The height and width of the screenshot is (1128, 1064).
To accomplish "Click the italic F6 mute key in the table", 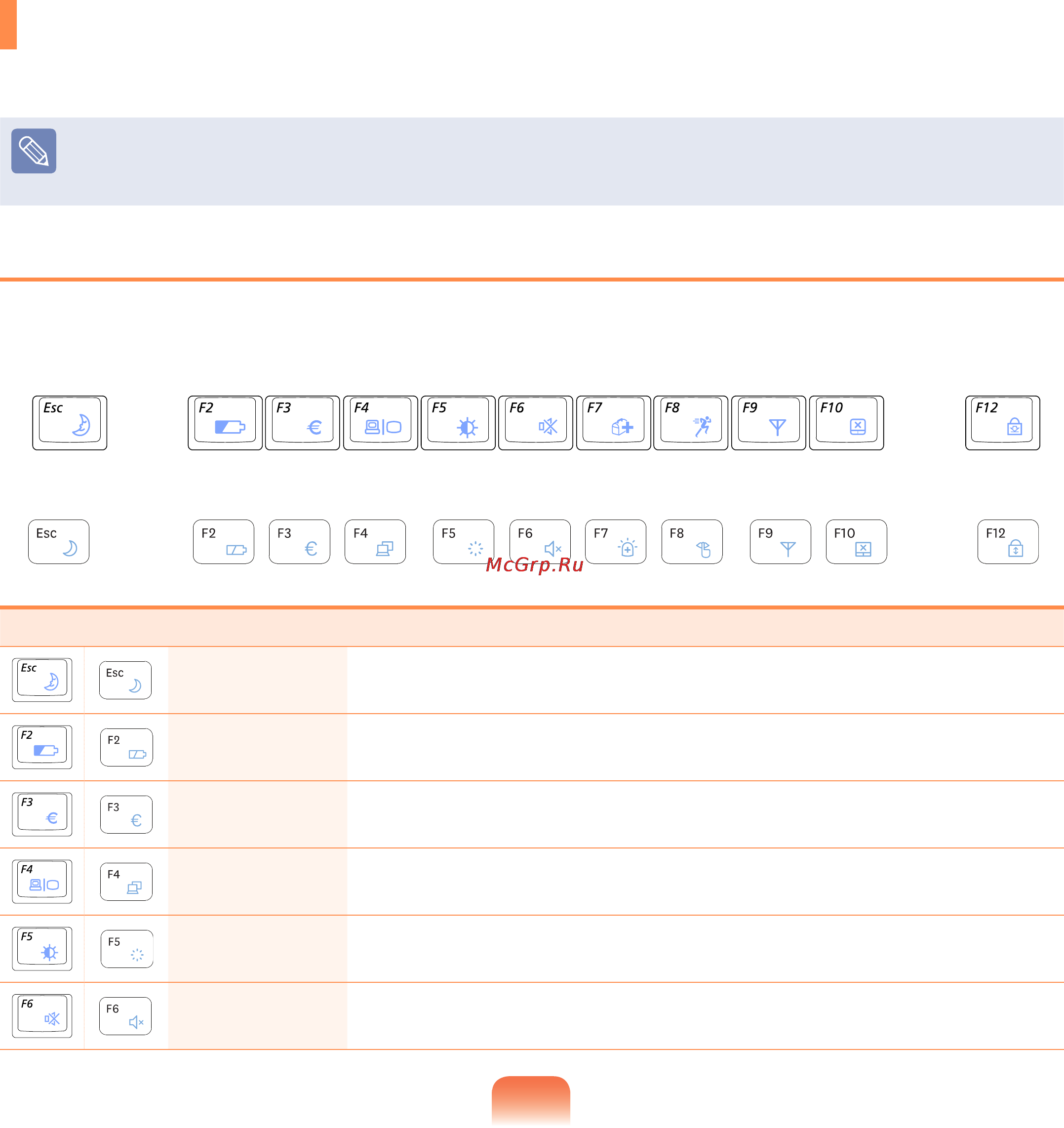I will [42, 1016].
